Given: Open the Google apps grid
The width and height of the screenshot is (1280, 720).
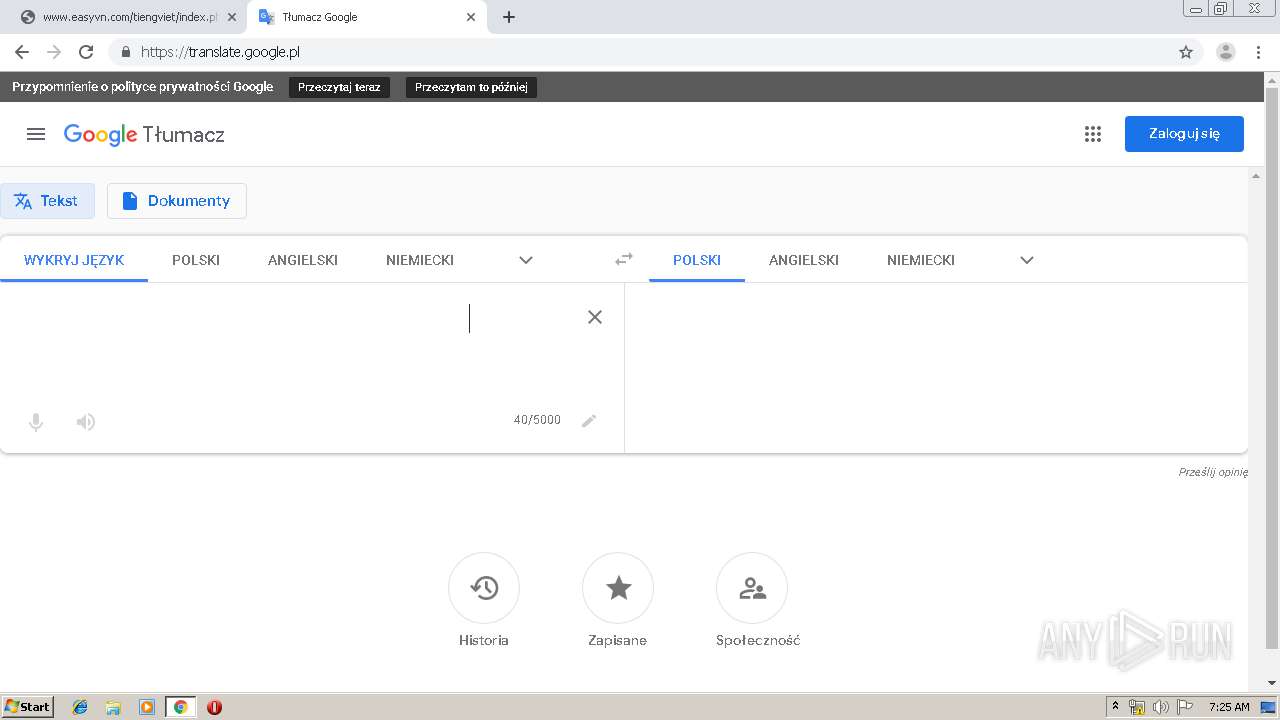Looking at the screenshot, I should coord(1093,134).
